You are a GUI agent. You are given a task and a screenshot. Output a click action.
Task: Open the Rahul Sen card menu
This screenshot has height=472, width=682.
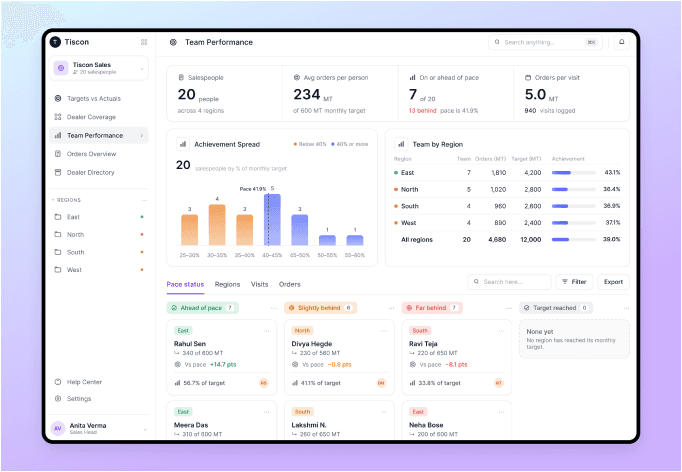(x=266, y=331)
